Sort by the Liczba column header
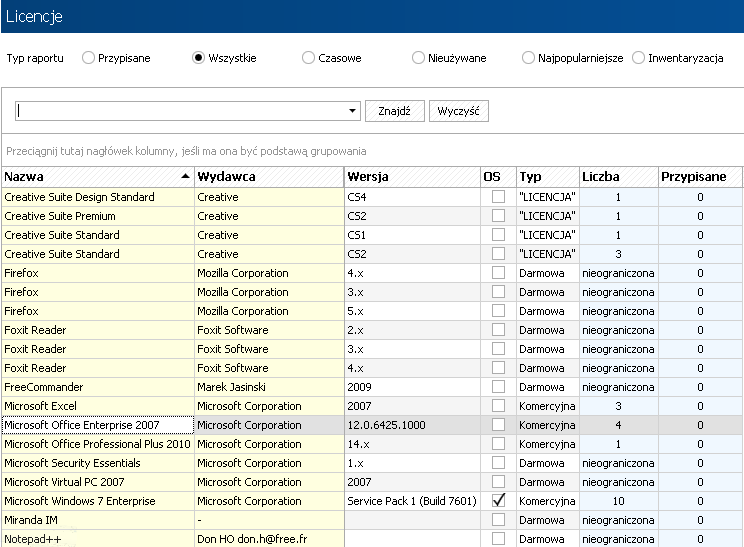744x547 pixels. pyautogui.click(x=619, y=176)
